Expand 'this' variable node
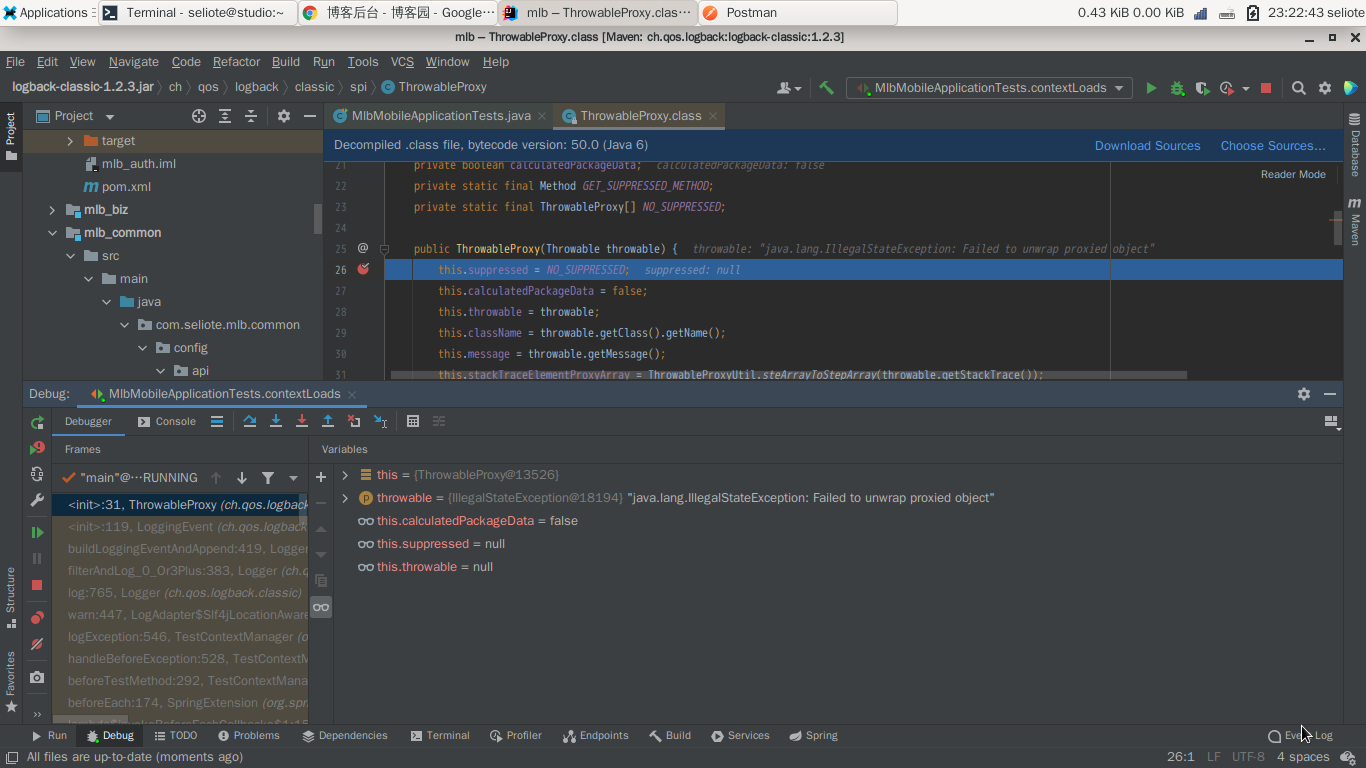1366x768 pixels. 345,475
